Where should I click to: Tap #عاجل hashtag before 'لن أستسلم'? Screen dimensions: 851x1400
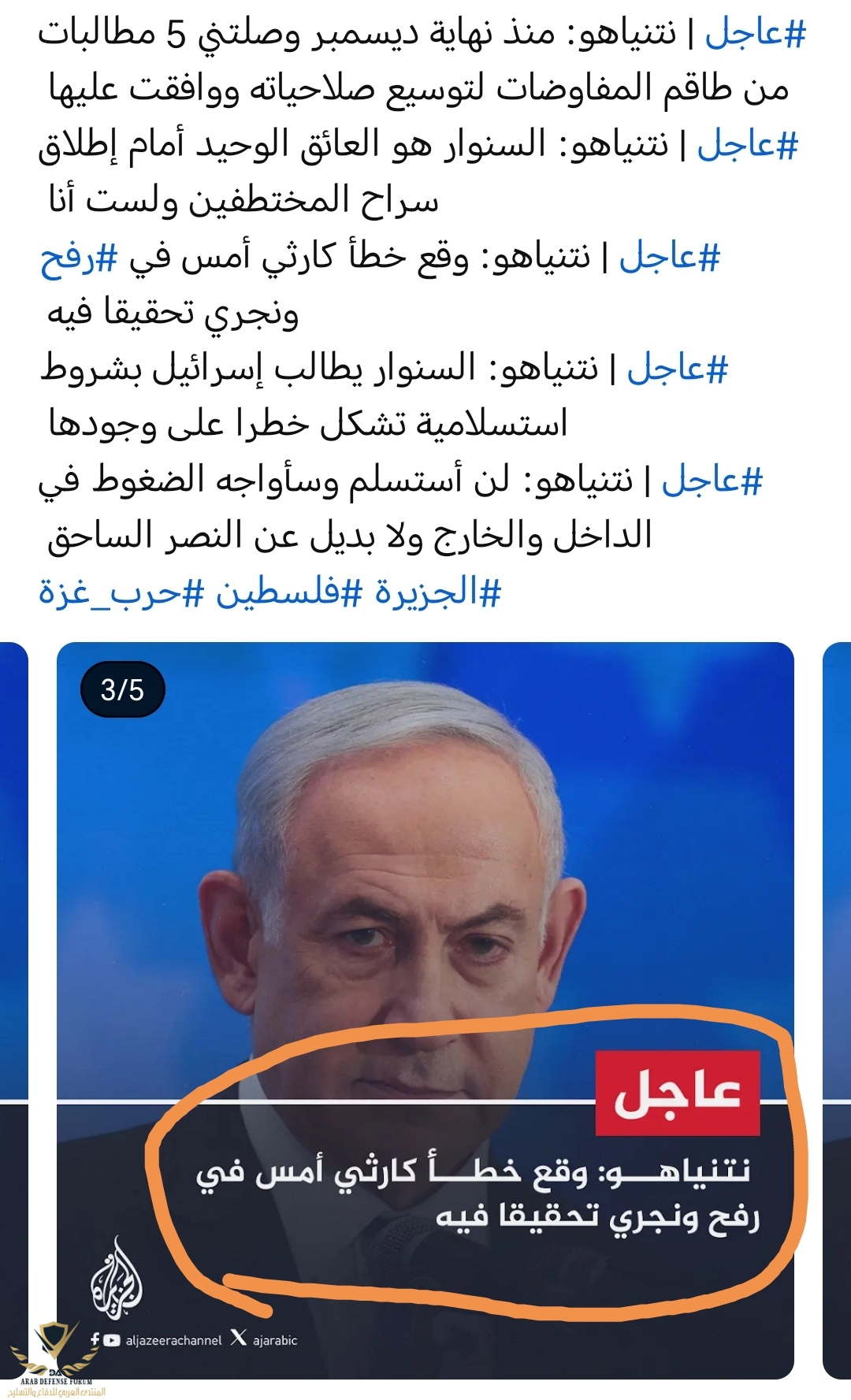tap(712, 481)
